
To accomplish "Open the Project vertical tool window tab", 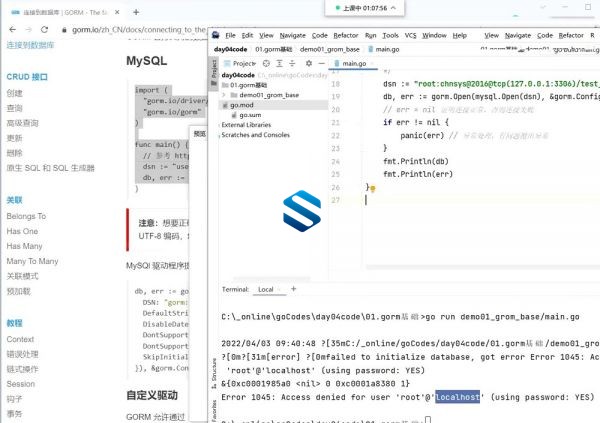I will click(x=214, y=74).
